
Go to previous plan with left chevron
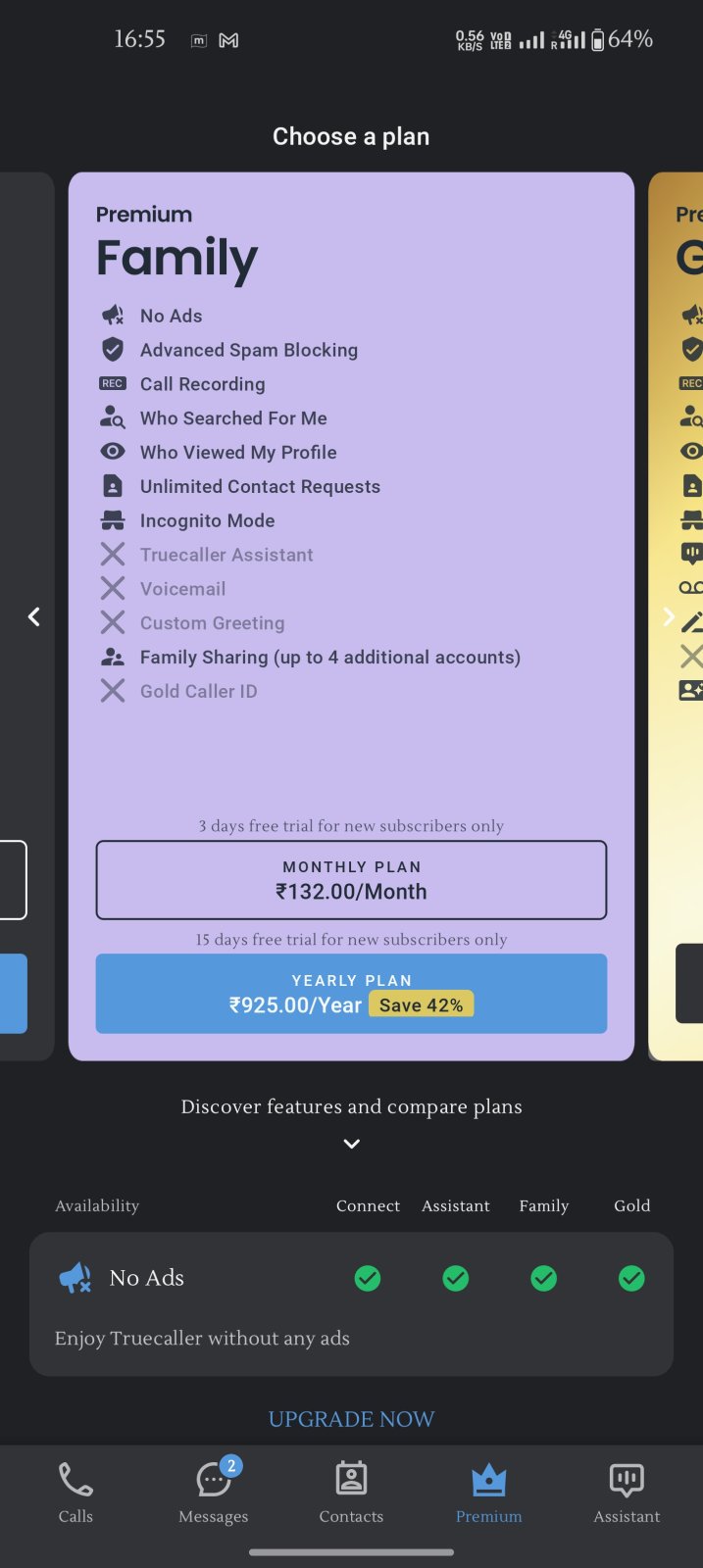pos(34,616)
